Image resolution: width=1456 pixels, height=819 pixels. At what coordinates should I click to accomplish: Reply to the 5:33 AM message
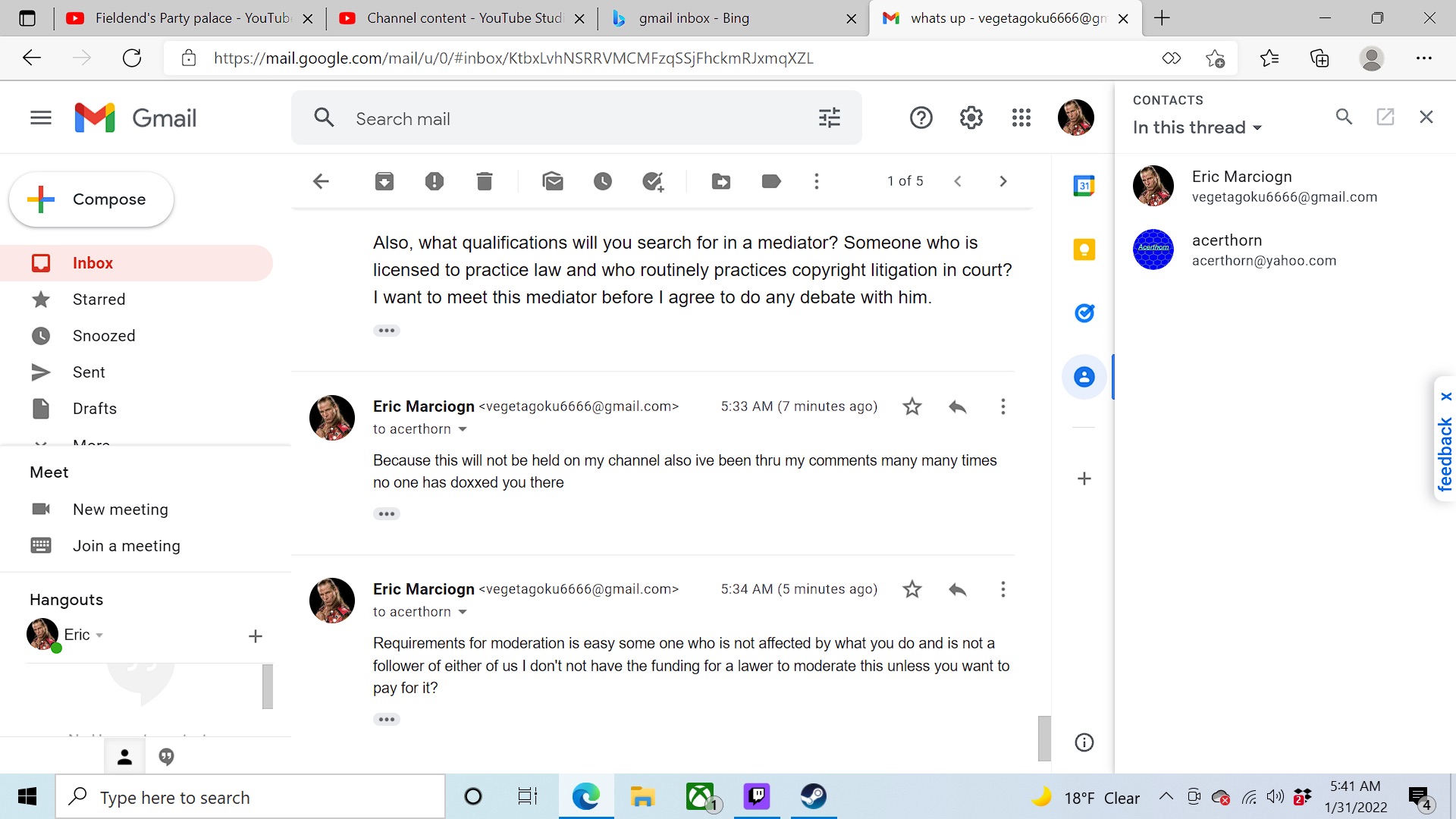(x=958, y=406)
